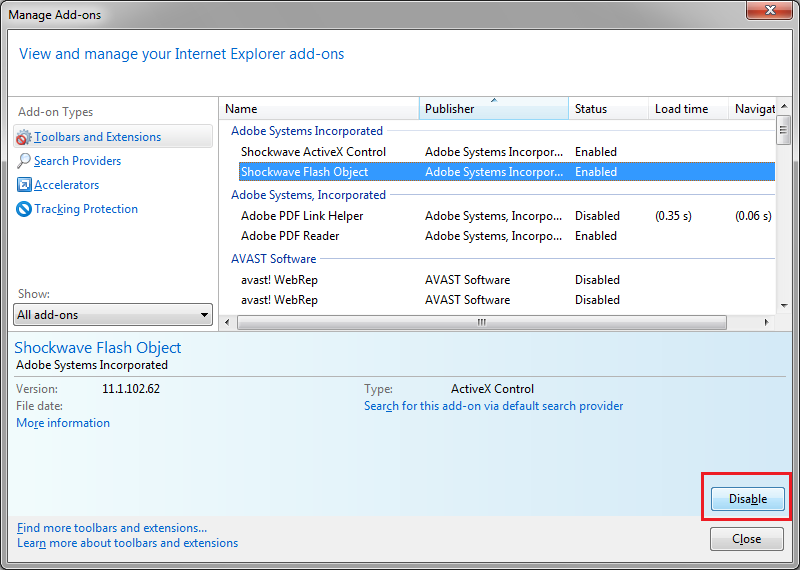The height and width of the screenshot is (570, 800).
Task: Open Accelerators add-on type
Action: (66, 185)
